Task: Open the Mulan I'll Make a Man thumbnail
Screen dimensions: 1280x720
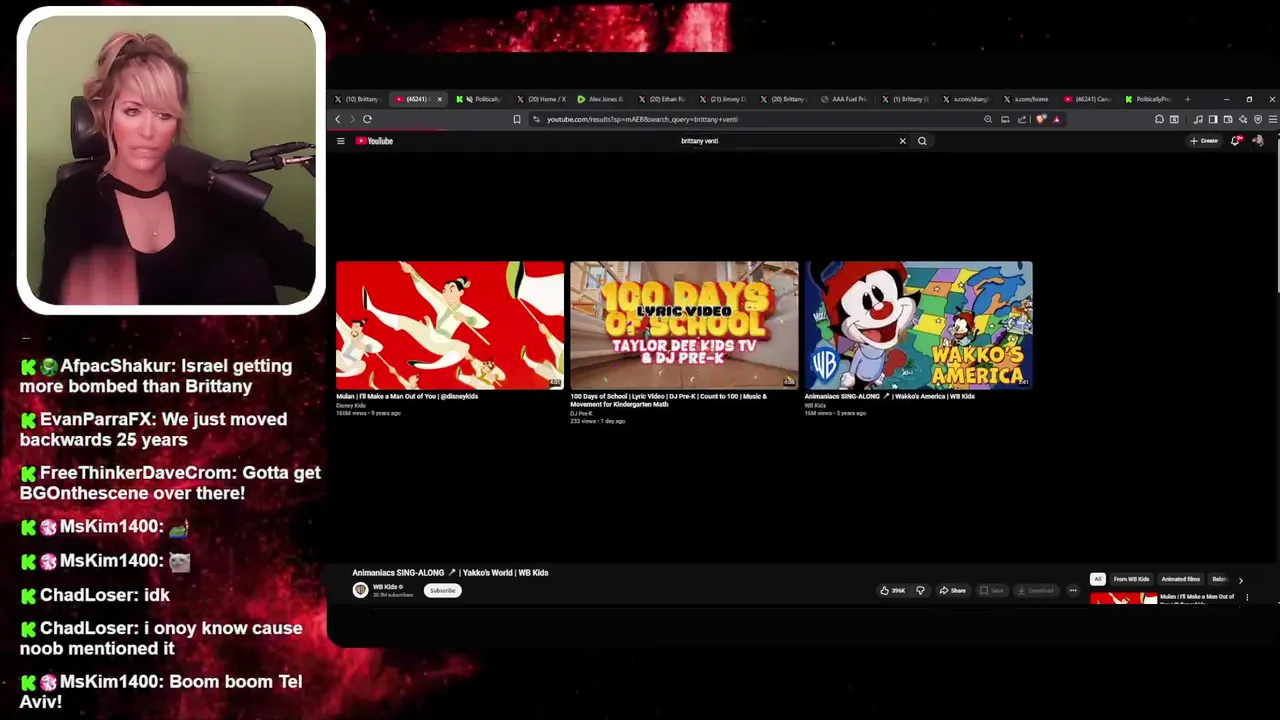Action: [450, 325]
